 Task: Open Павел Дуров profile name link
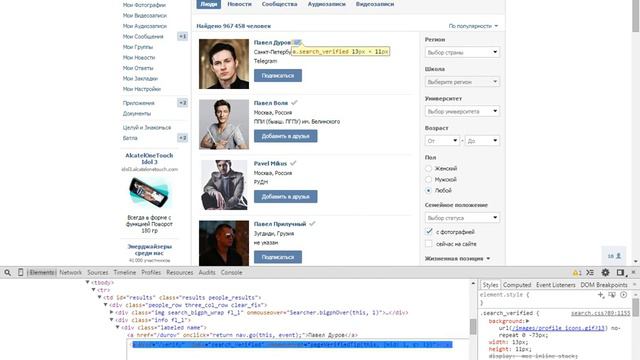coord(272,42)
